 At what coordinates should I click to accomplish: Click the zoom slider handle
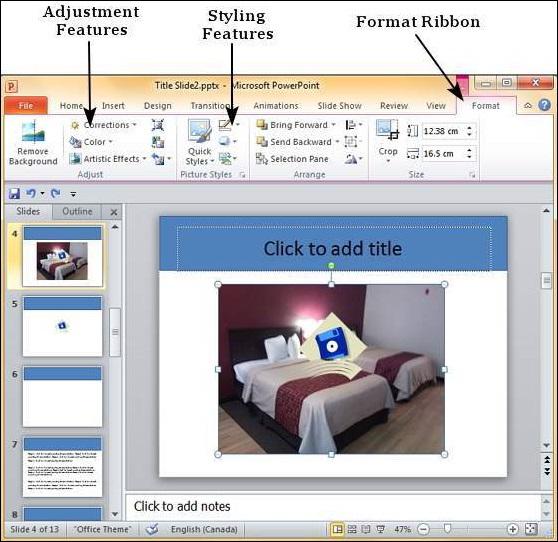coord(448,529)
